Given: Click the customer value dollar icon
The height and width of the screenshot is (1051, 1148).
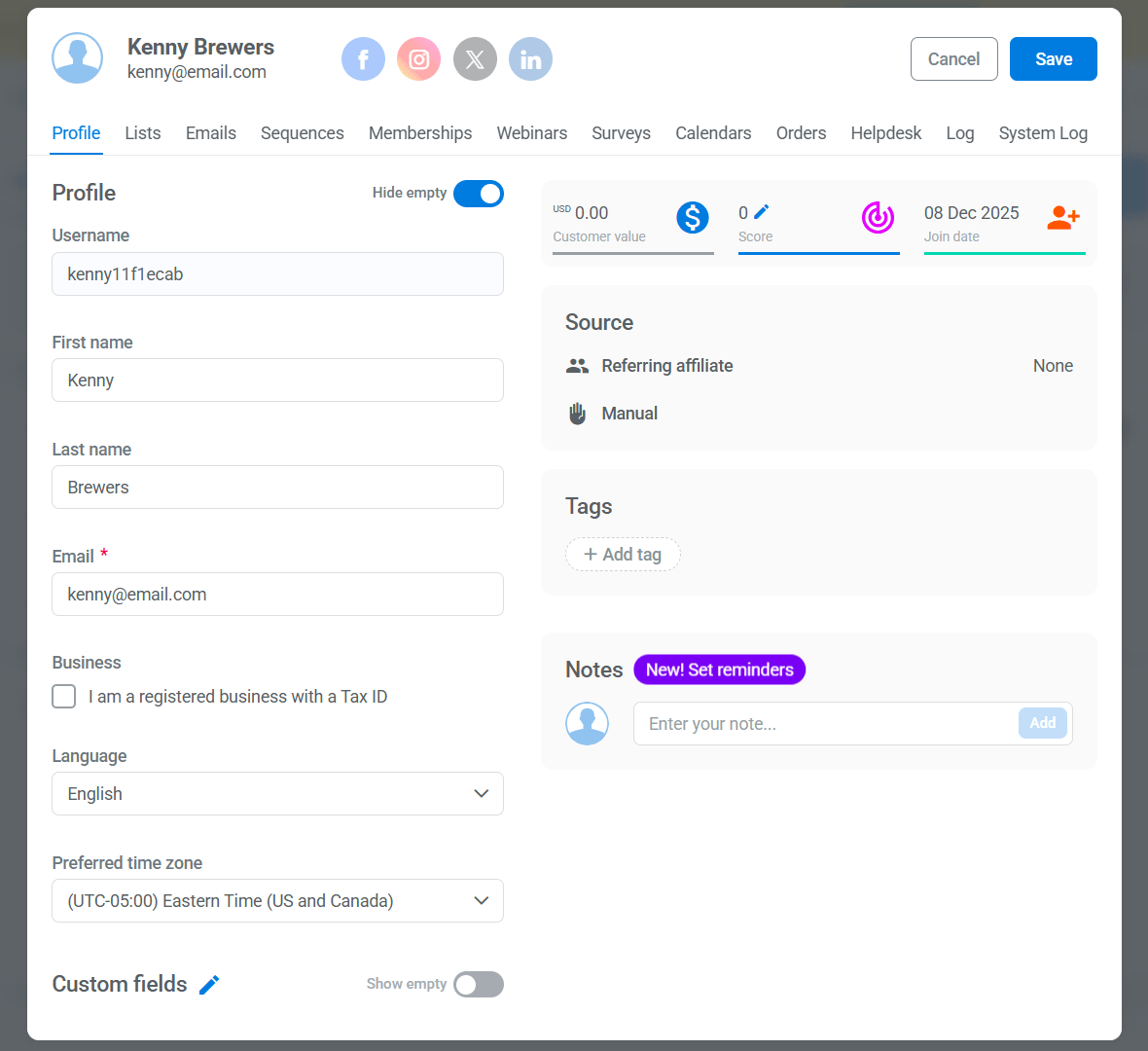Looking at the screenshot, I should [693, 217].
